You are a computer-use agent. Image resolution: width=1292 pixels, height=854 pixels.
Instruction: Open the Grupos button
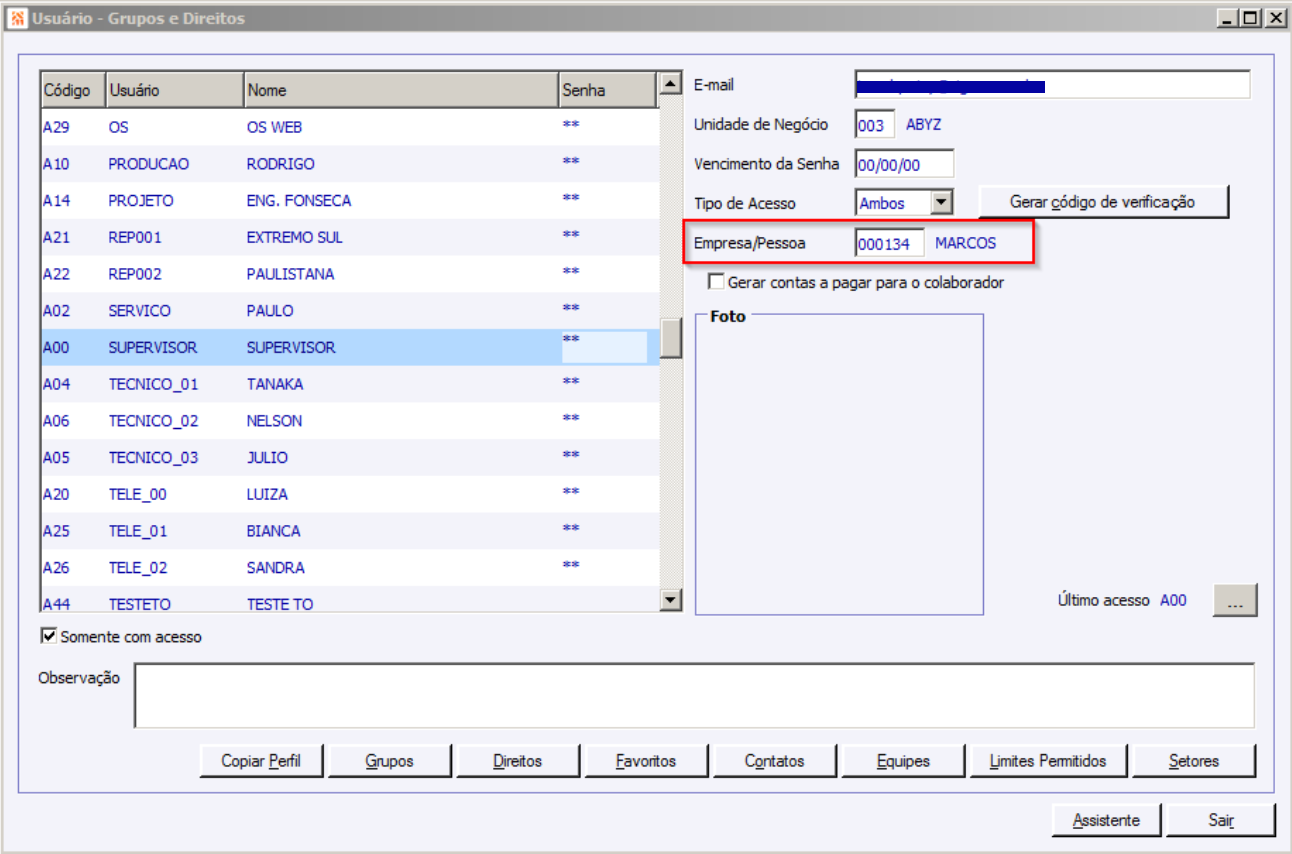coord(390,761)
